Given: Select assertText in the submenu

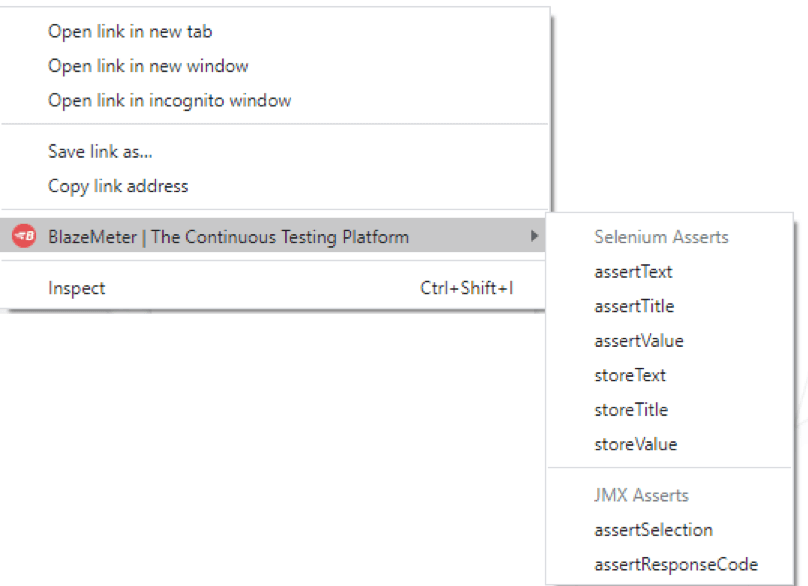Looking at the screenshot, I should click(633, 272).
